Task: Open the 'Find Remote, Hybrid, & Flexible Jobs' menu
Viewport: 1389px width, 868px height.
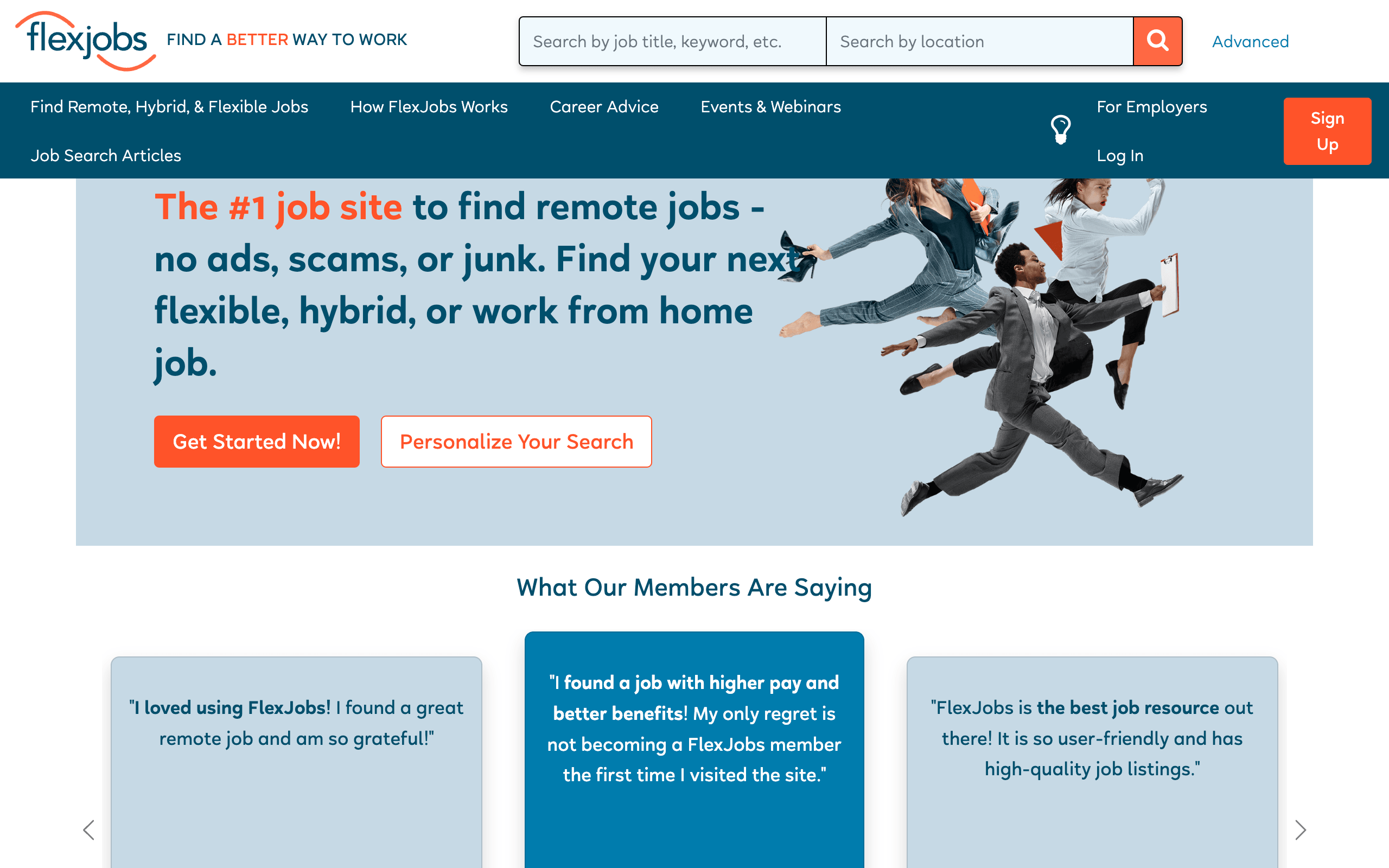Action: (x=170, y=107)
